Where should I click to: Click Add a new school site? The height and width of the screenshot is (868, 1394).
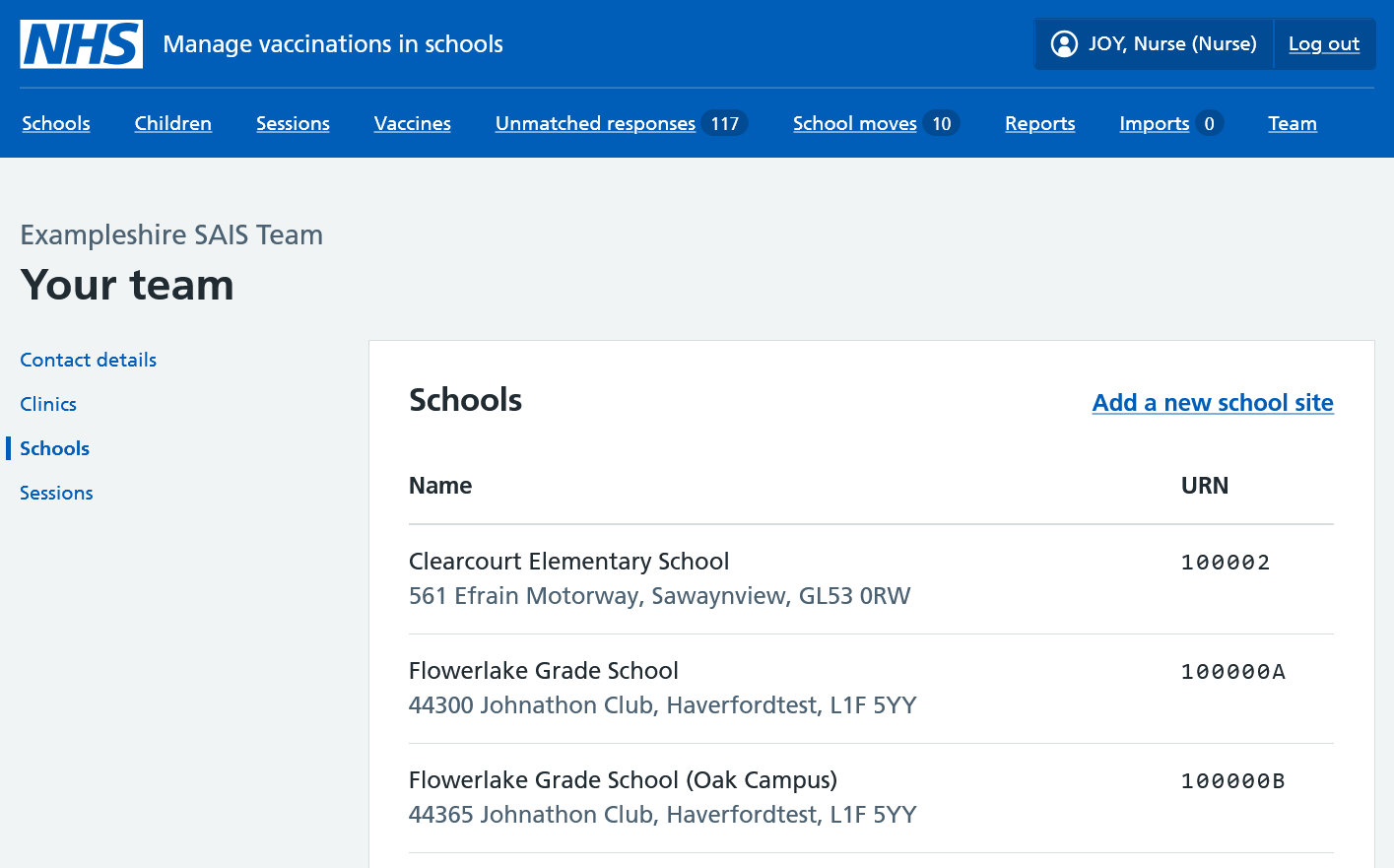click(1213, 403)
